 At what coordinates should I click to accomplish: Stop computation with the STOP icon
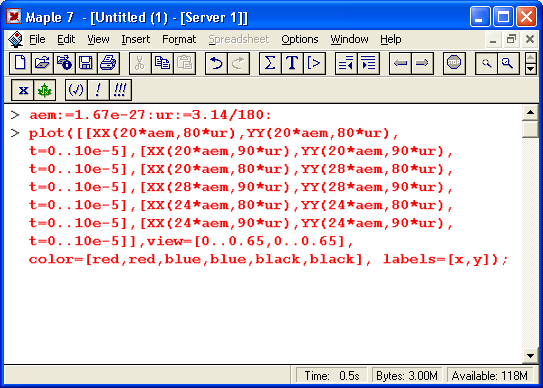pos(454,63)
